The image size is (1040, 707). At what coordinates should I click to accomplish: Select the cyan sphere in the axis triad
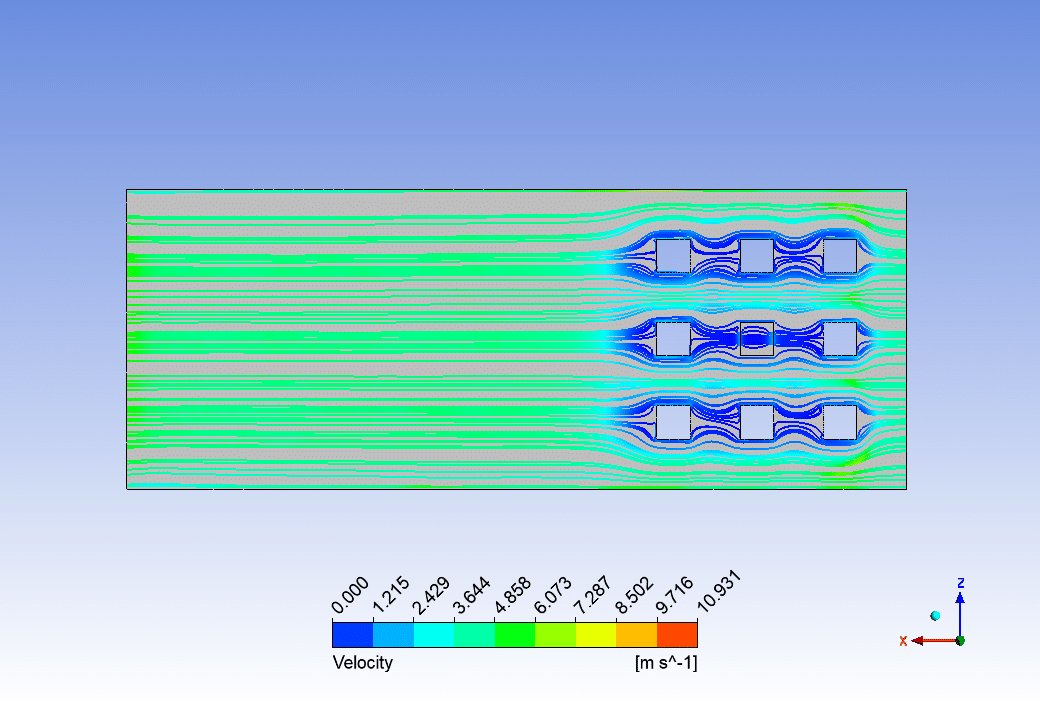pos(935,616)
